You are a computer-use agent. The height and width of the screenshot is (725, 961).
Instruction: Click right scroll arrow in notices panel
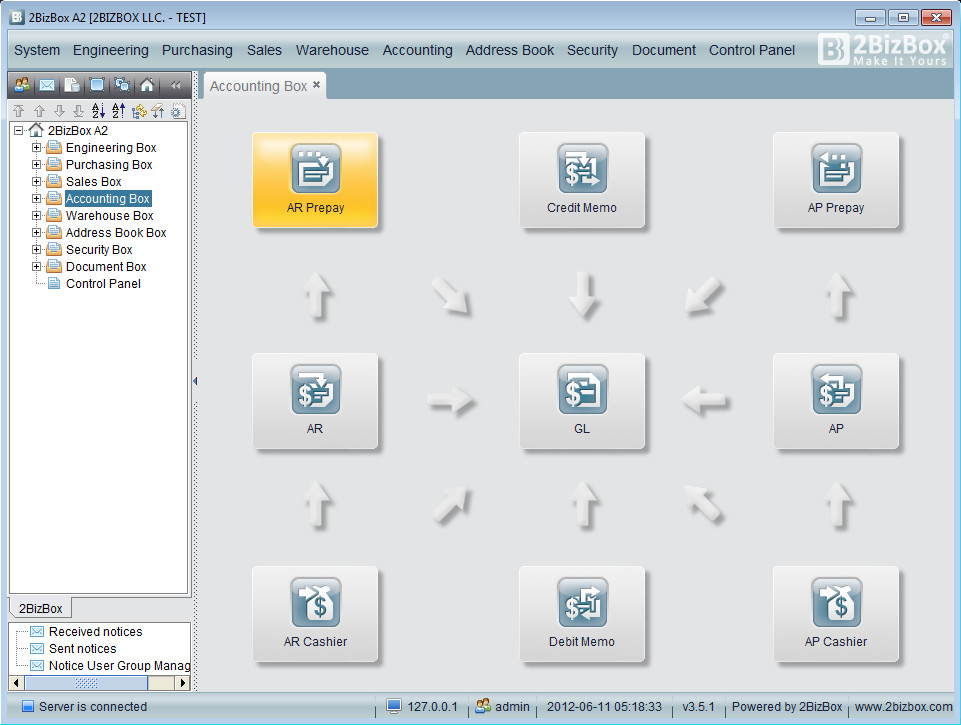click(x=182, y=683)
